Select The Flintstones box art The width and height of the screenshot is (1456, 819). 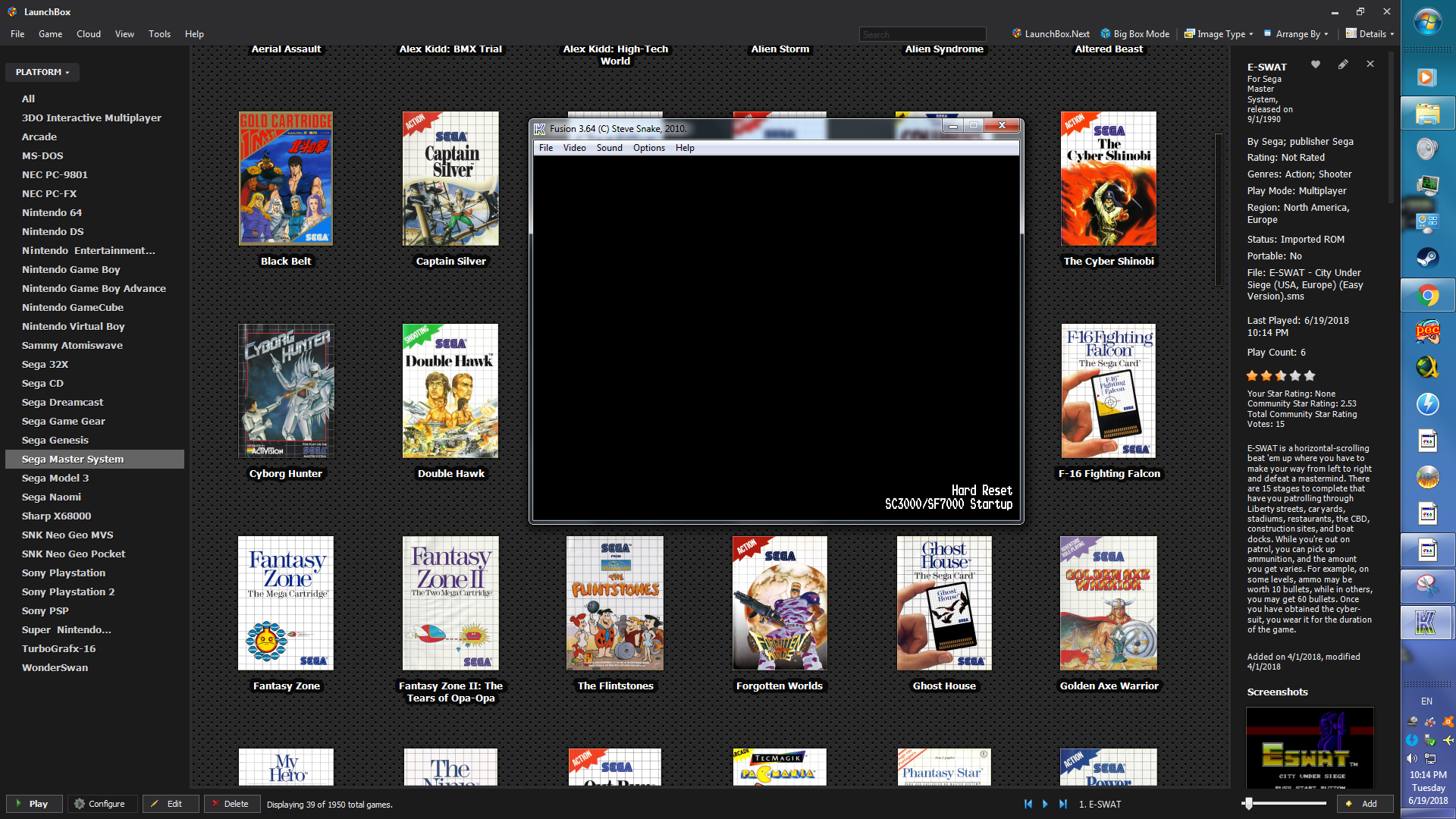(615, 604)
